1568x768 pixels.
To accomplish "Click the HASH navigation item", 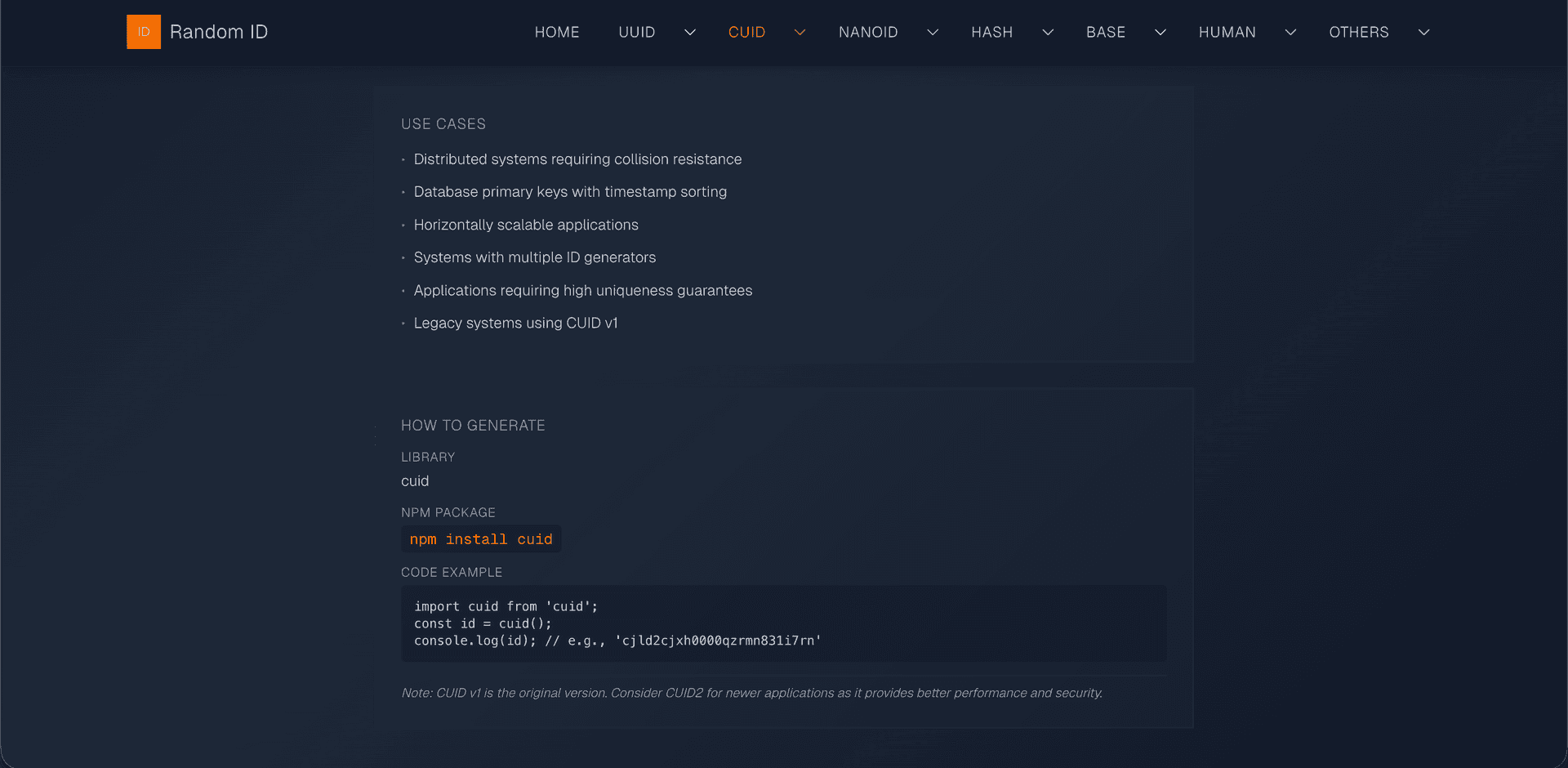I will (x=991, y=32).
